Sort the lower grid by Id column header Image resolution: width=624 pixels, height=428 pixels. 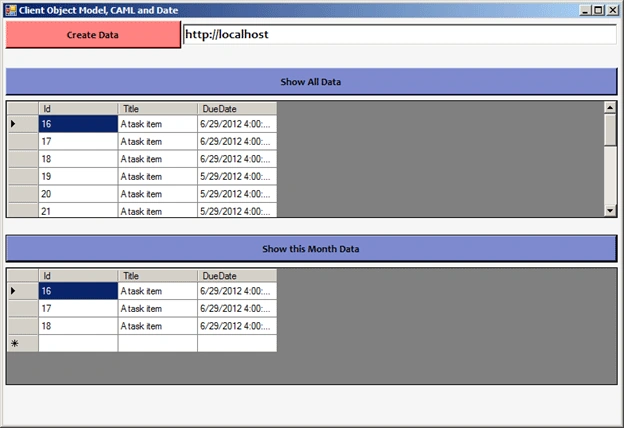click(78, 276)
